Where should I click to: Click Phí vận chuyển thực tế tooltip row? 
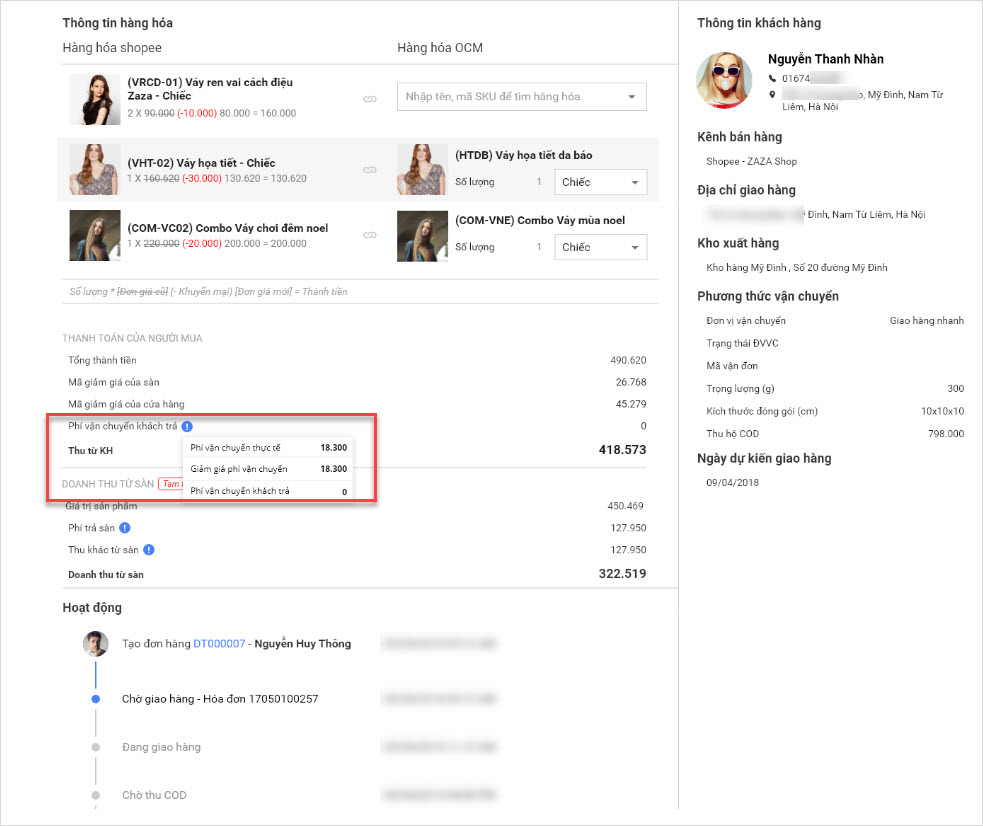[x=268, y=447]
